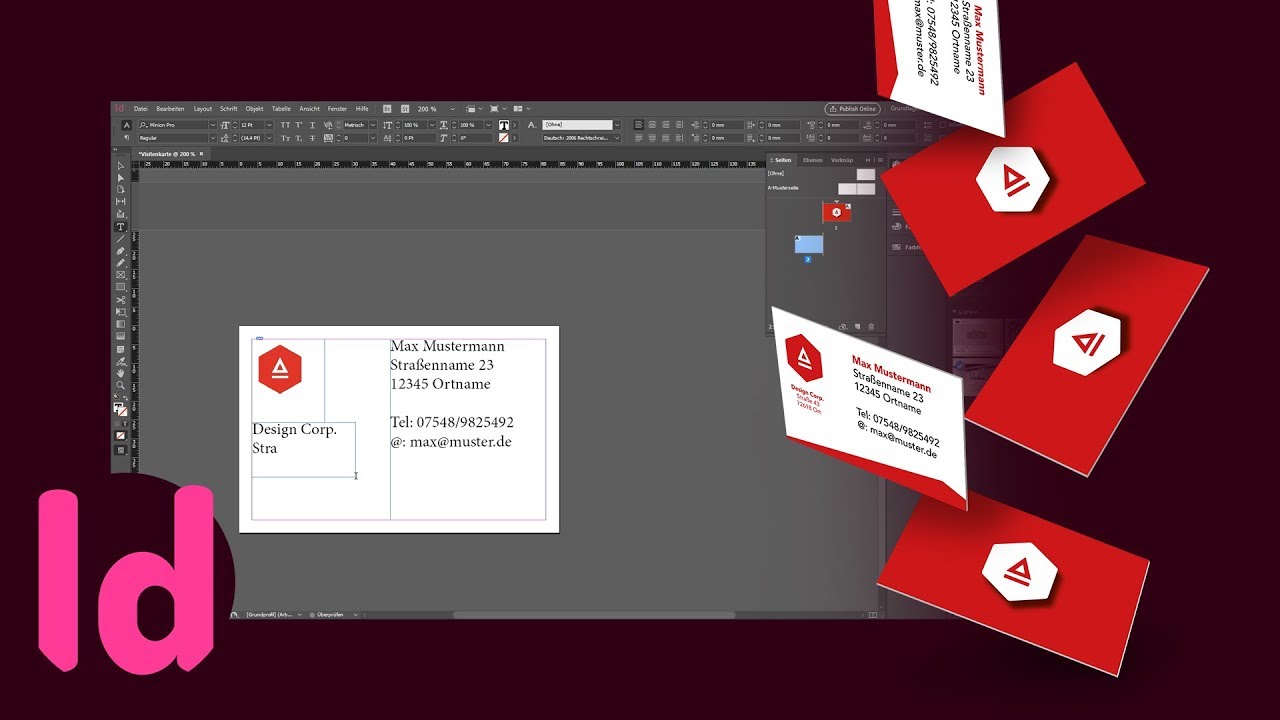Open the 200 % zoom level dropdown
Screen dimensions: 1280x720
[452, 108]
